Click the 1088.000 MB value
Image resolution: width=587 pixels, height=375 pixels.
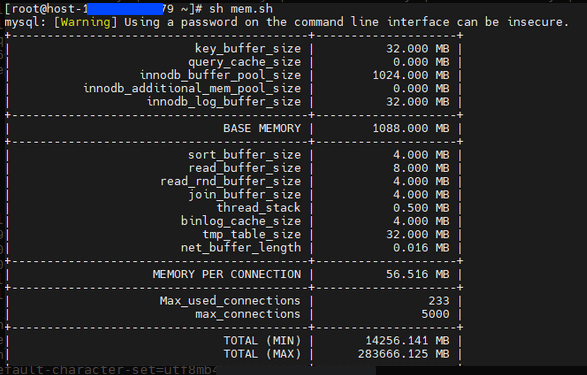pyautogui.click(x=411, y=128)
